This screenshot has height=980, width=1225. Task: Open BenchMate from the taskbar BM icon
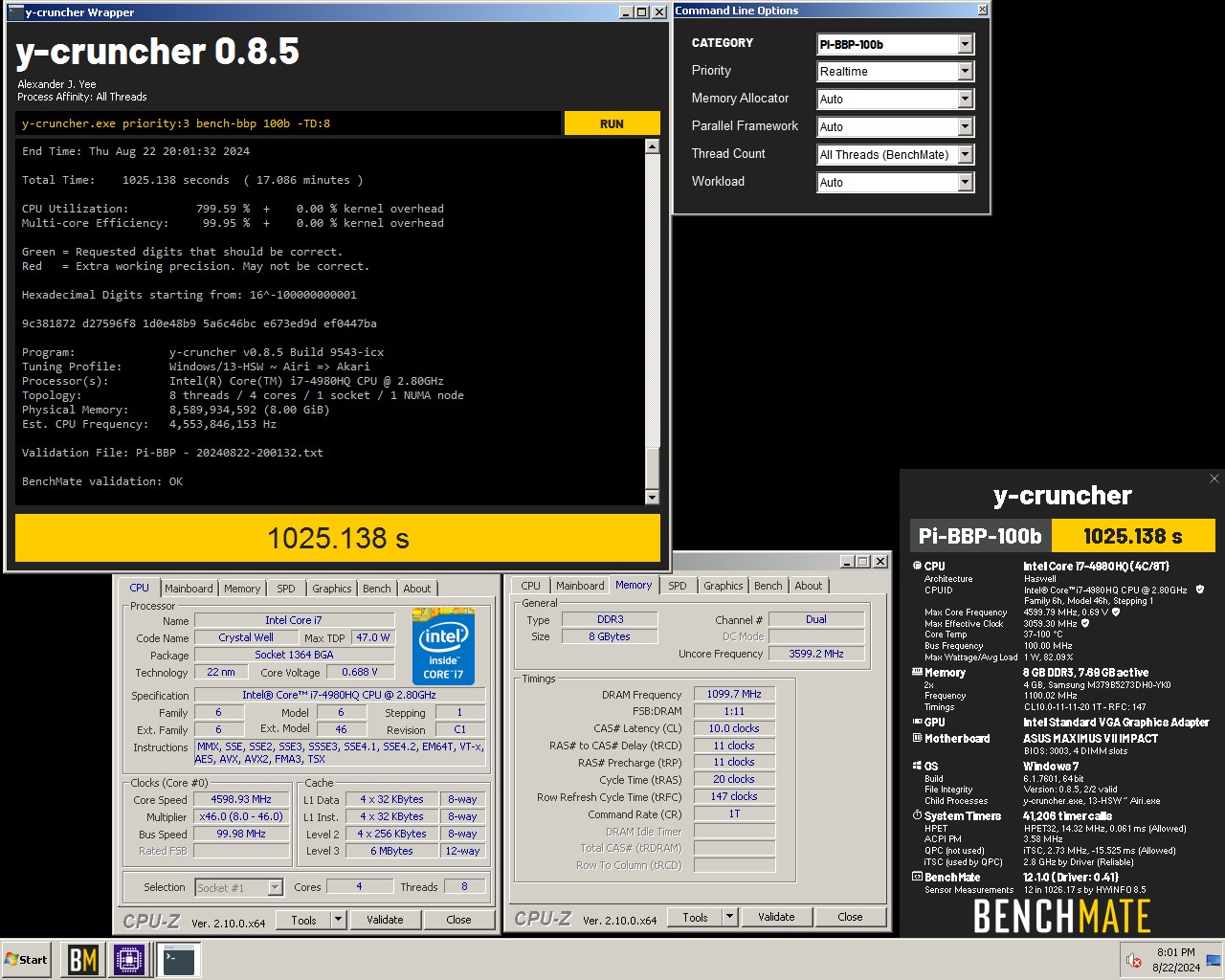(82, 959)
